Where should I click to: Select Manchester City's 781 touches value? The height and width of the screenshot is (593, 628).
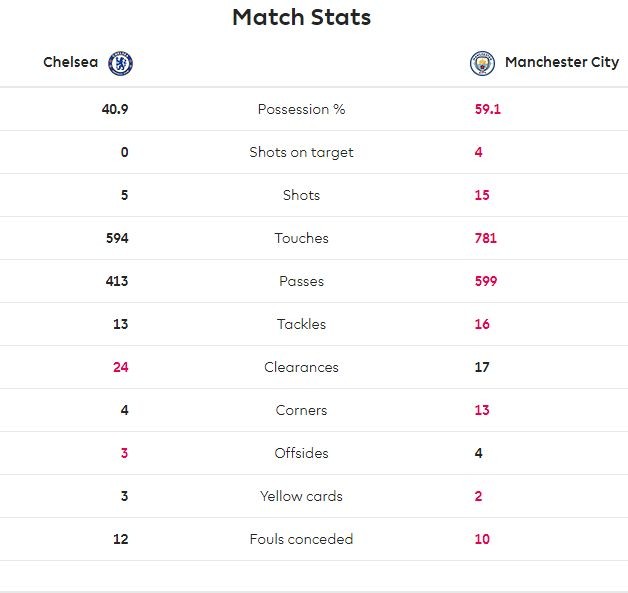coord(485,238)
